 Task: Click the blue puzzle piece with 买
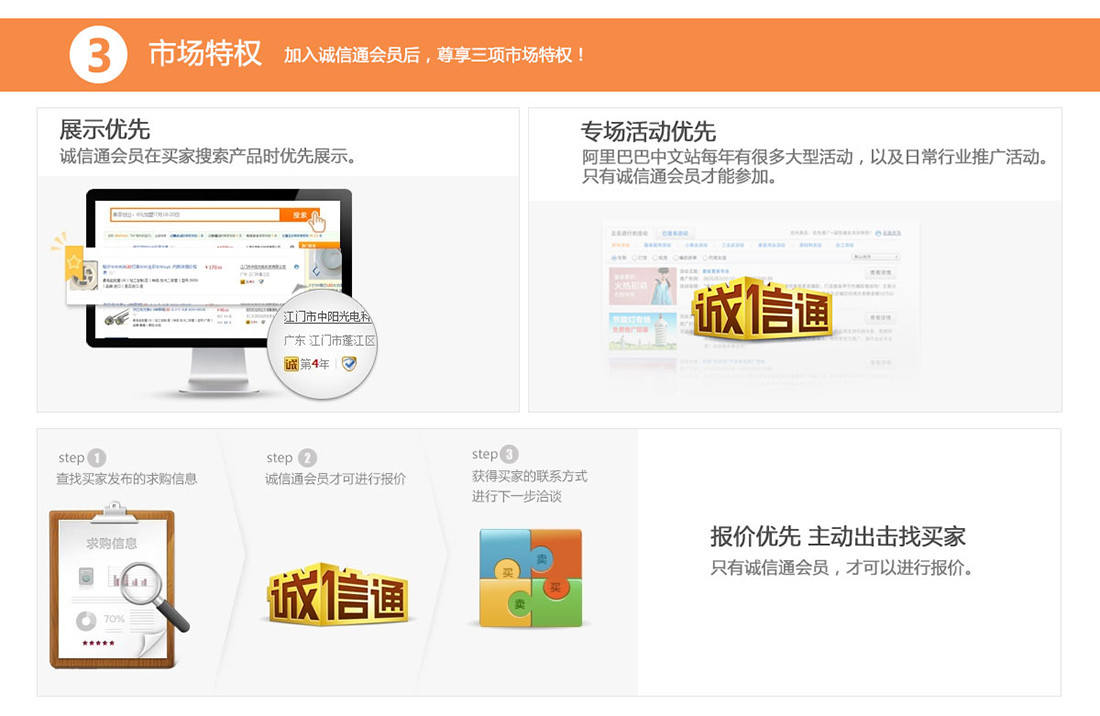pos(504,555)
